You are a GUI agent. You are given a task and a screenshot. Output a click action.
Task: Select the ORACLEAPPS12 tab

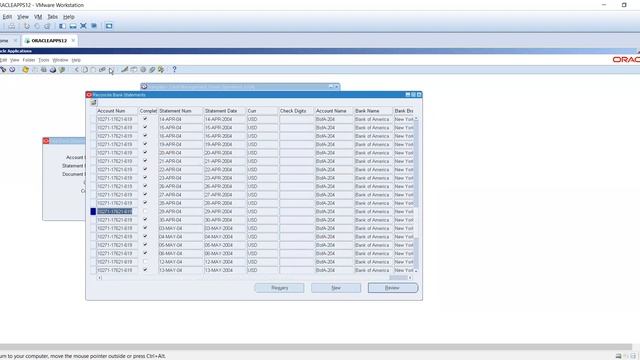pyautogui.click(x=49, y=41)
